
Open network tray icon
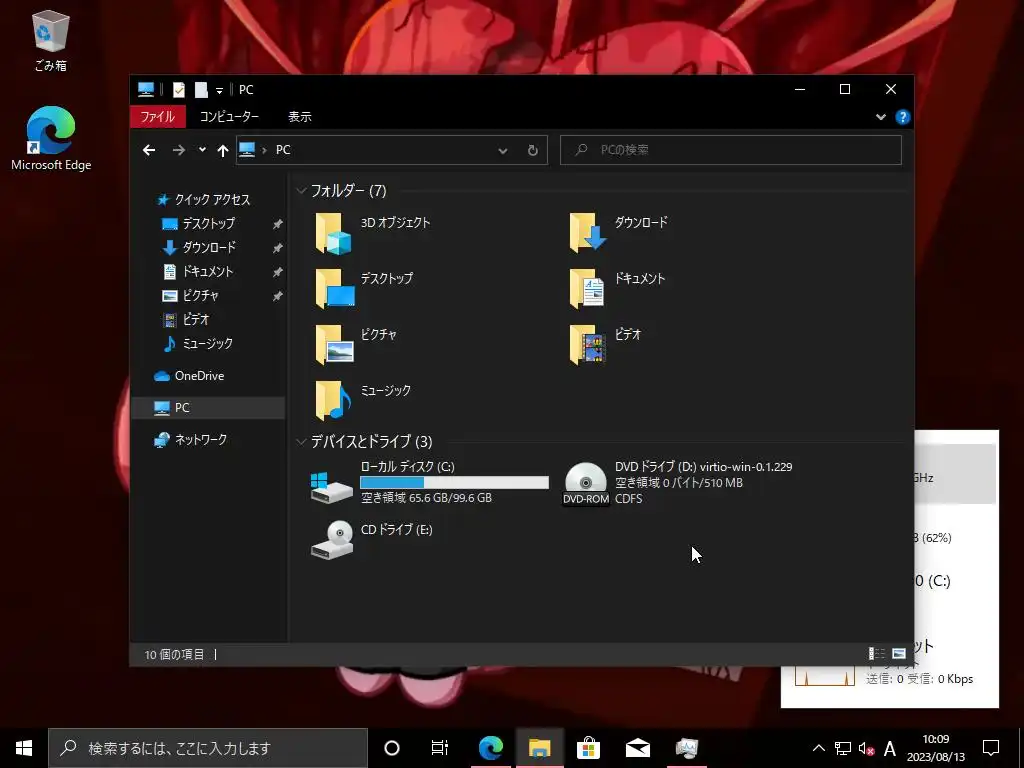click(x=842, y=748)
